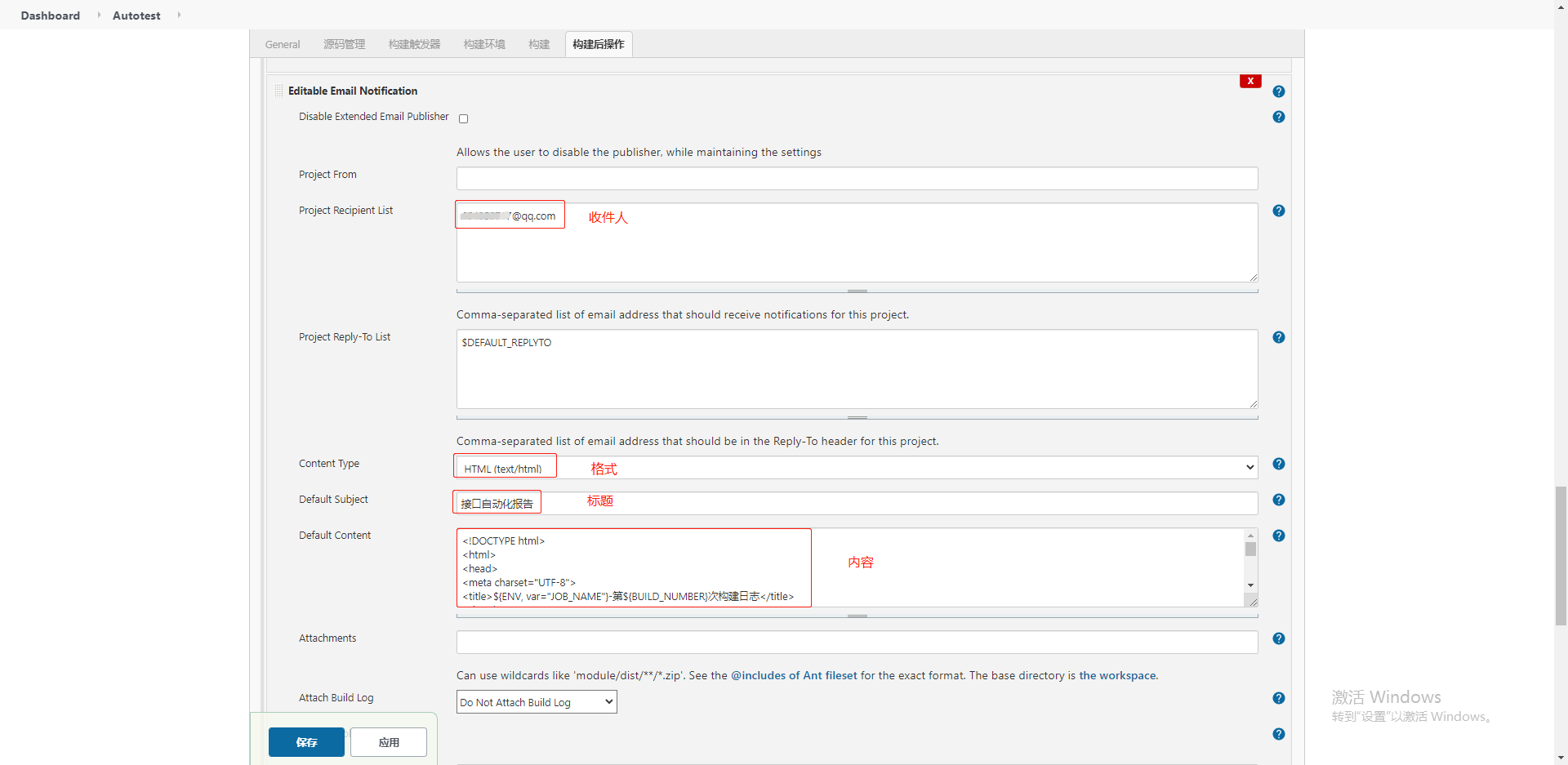Switch to the 构建环境 tab

click(484, 44)
